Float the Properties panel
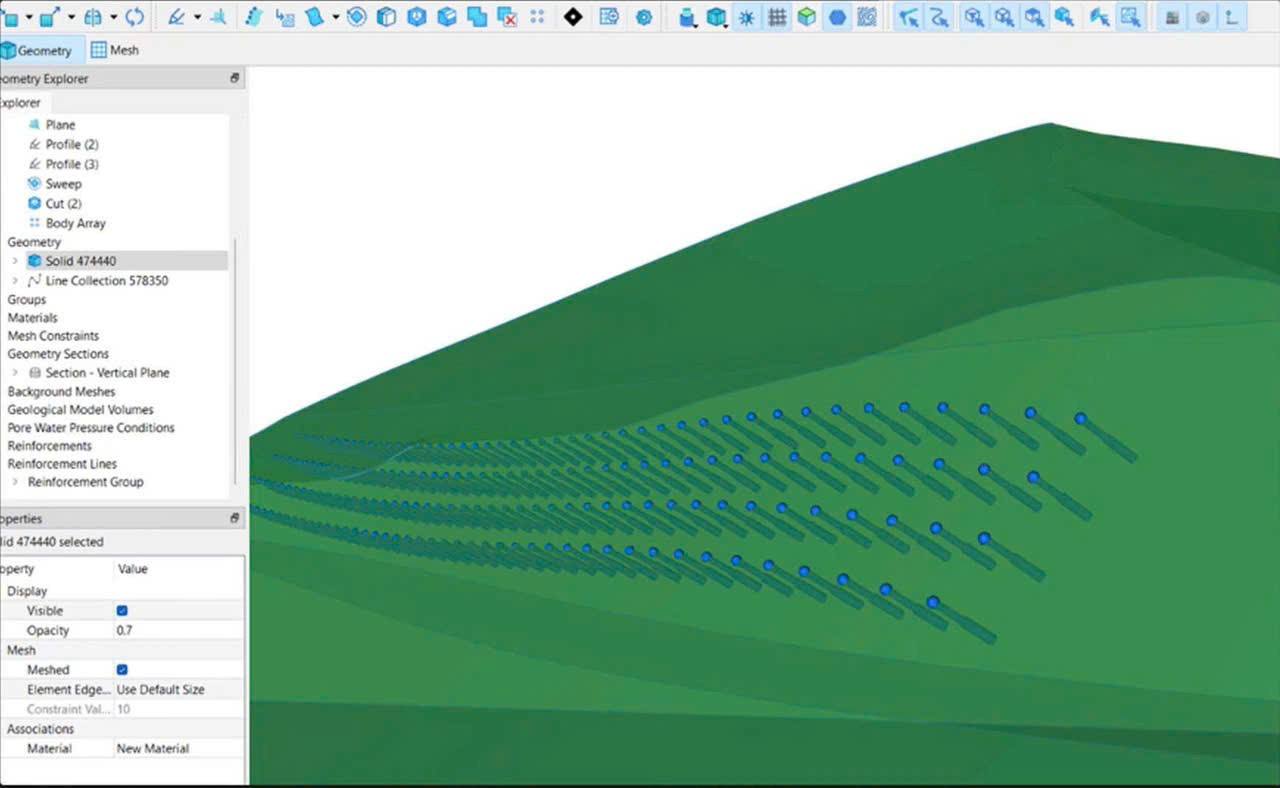This screenshot has height=788, width=1280. (235, 518)
